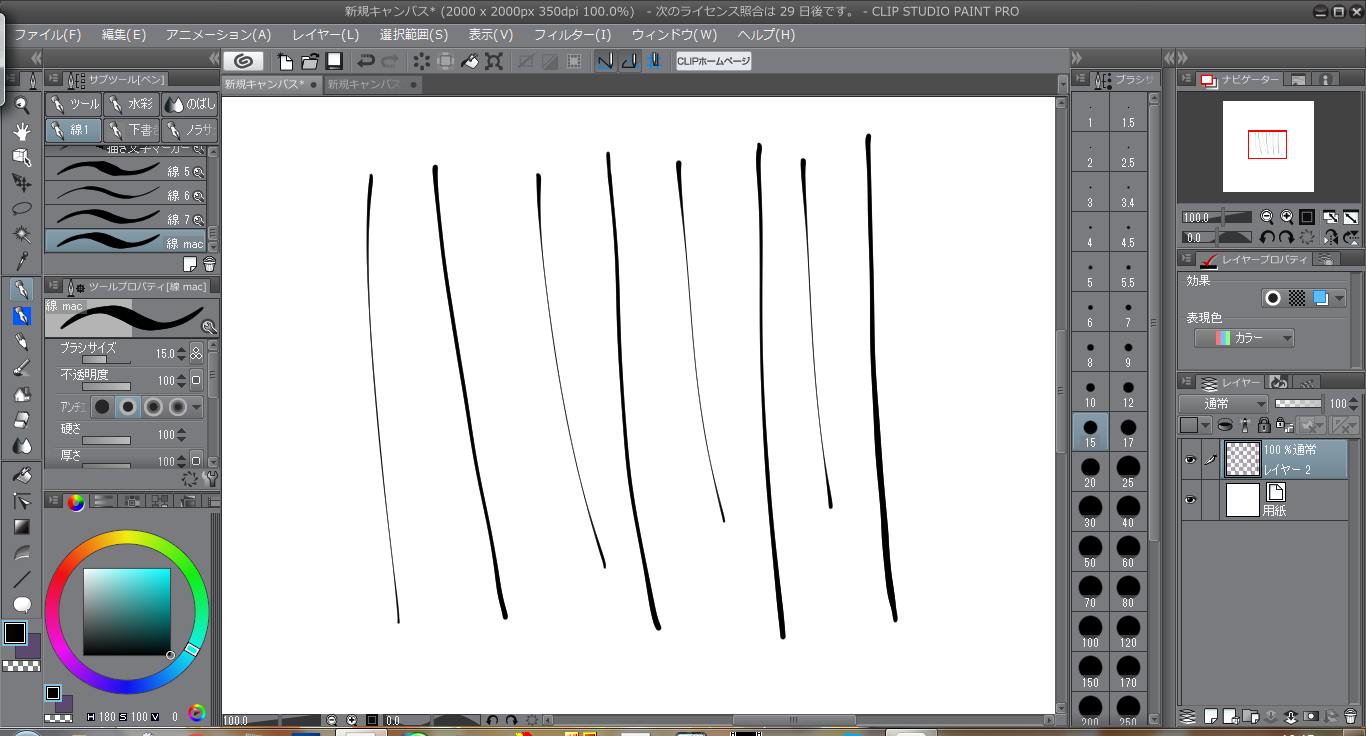Click the Save icon in command bar
Viewport: 1366px width, 736px height.
pyautogui.click(x=335, y=61)
